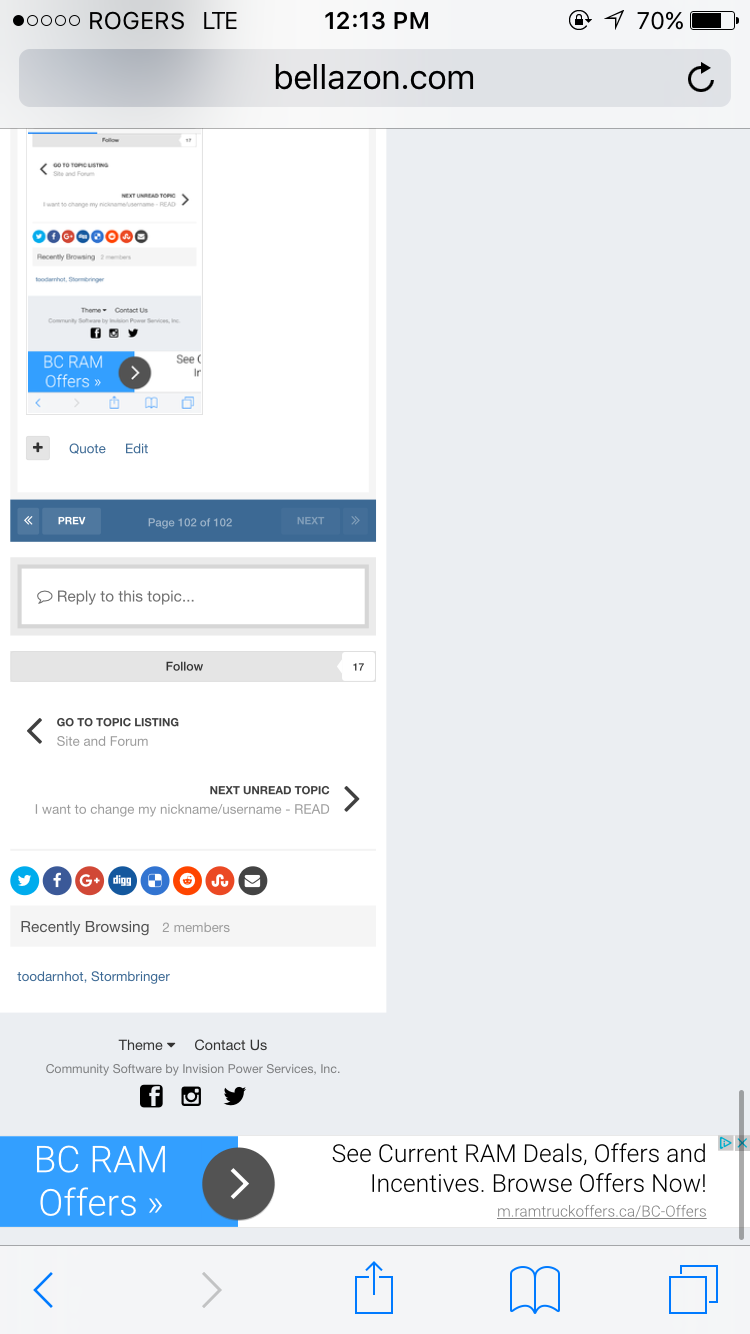Open Safari bookmarks
Viewport: 750px width, 1334px height.
(535, 1290)
